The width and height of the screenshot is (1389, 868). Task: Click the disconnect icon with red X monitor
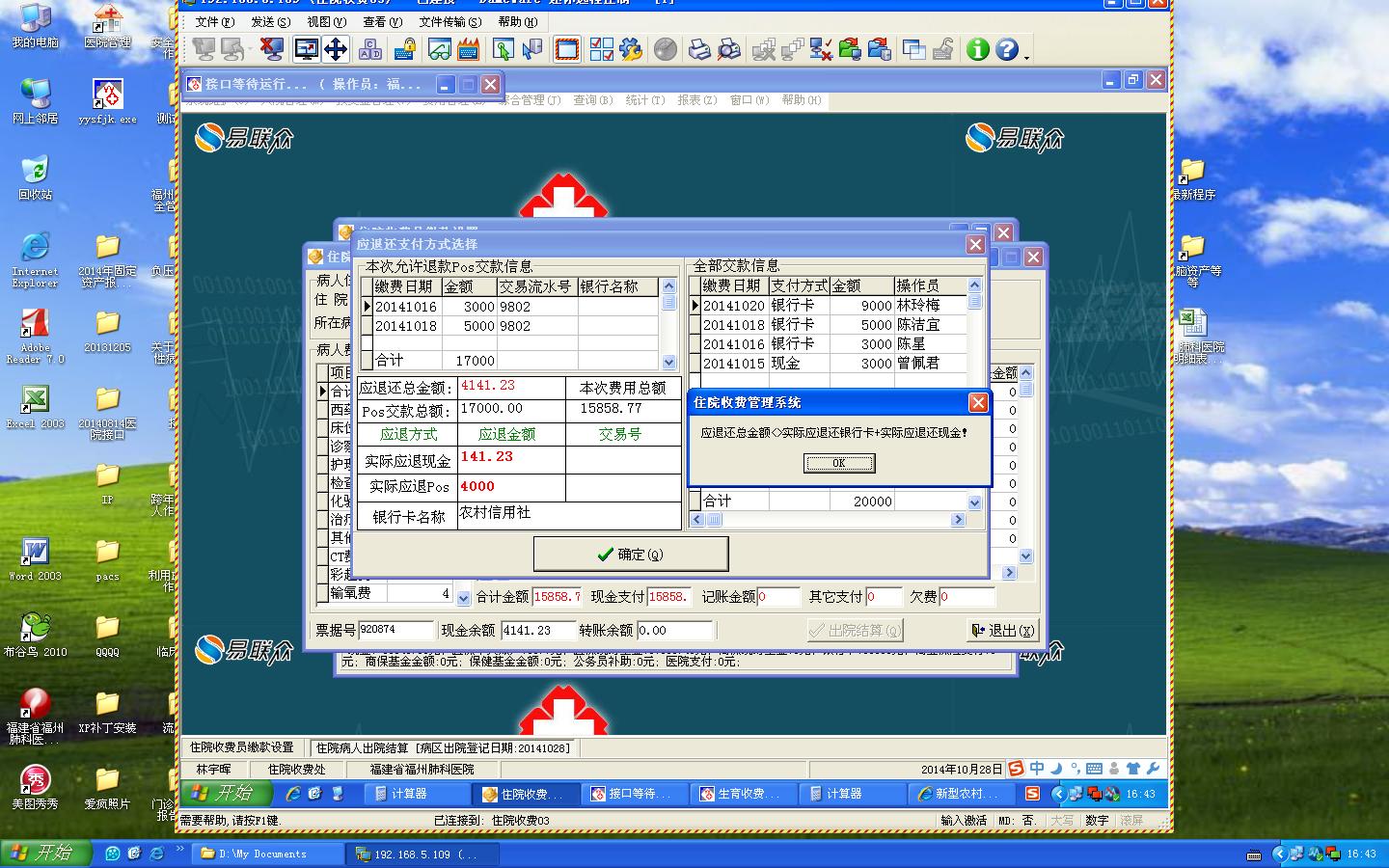click(272, 49)
